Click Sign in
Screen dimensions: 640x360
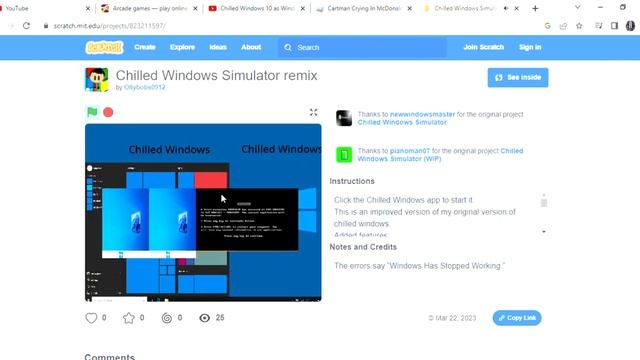click(530, 47)
